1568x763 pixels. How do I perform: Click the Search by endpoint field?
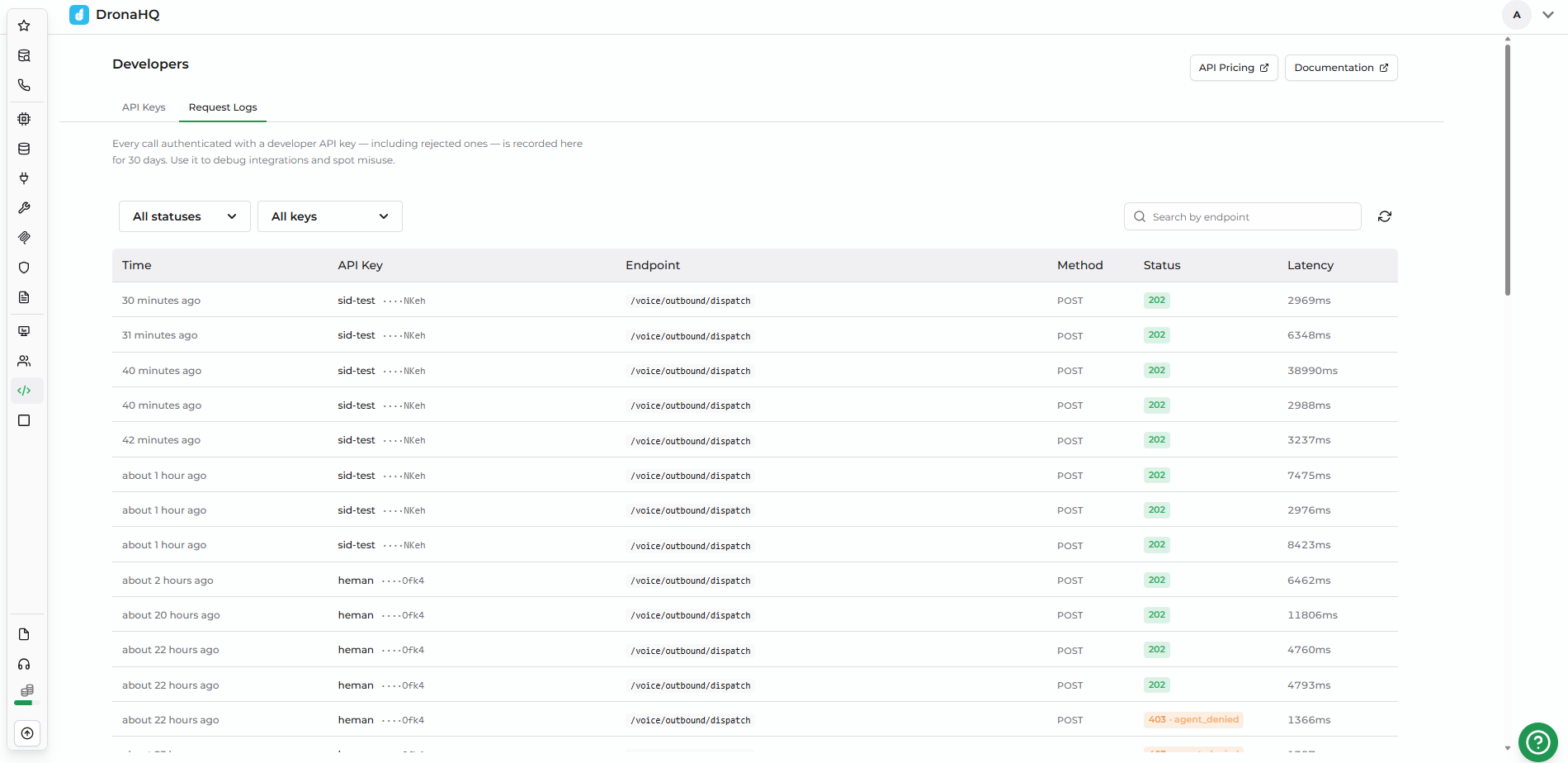tap(1243, 216)
